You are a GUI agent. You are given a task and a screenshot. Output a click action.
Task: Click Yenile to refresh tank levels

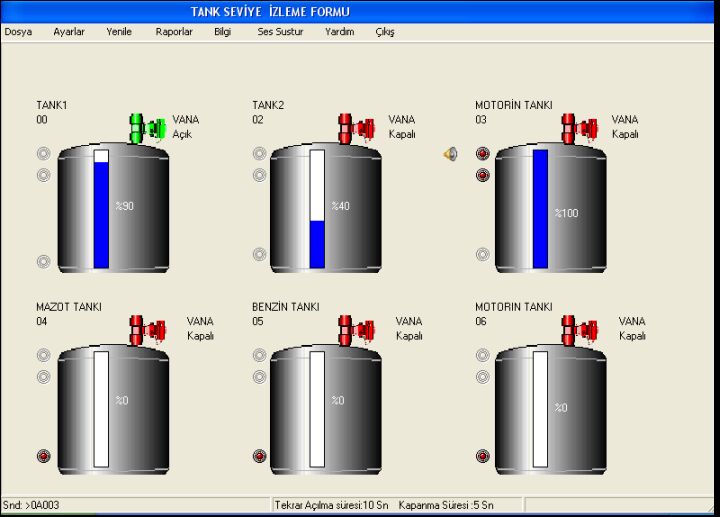119,32
